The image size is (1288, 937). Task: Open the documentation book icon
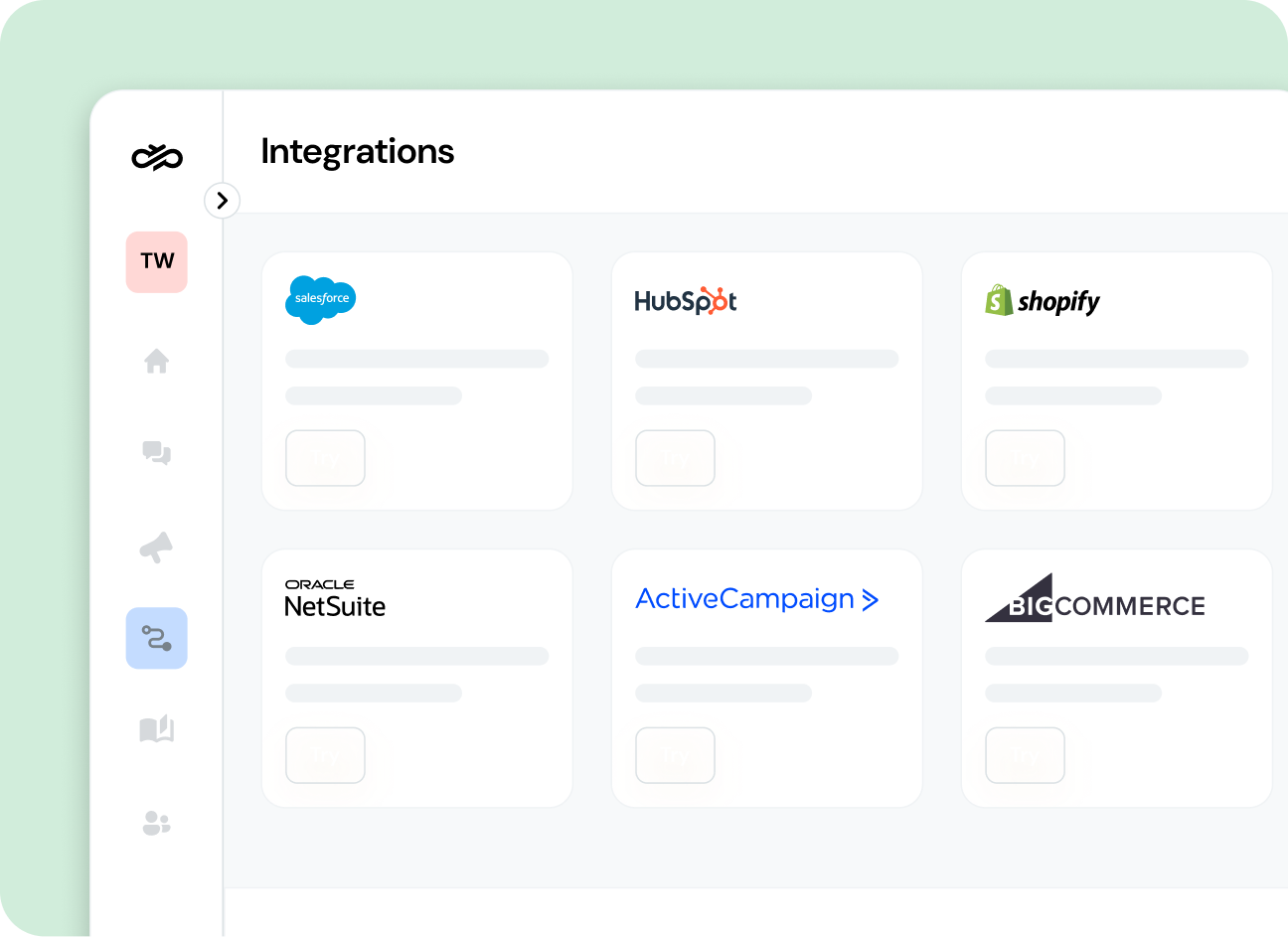coord(156,728)
